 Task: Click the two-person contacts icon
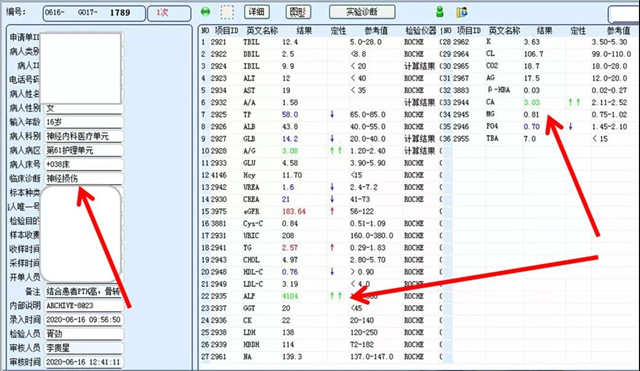(462, 12)
